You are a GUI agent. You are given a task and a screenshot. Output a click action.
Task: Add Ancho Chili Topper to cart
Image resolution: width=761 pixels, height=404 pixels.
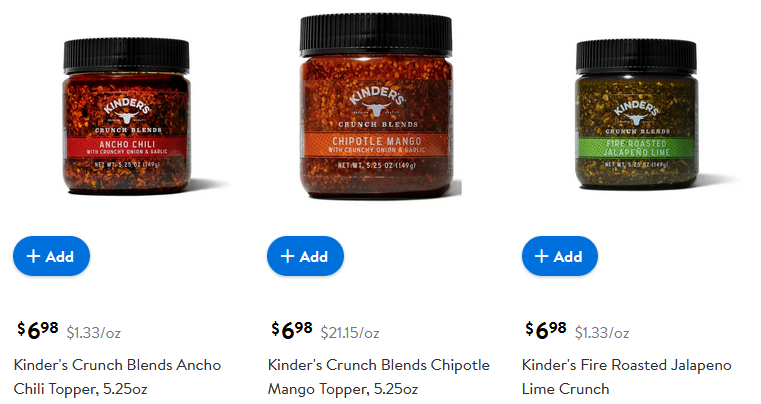(51, 256)
